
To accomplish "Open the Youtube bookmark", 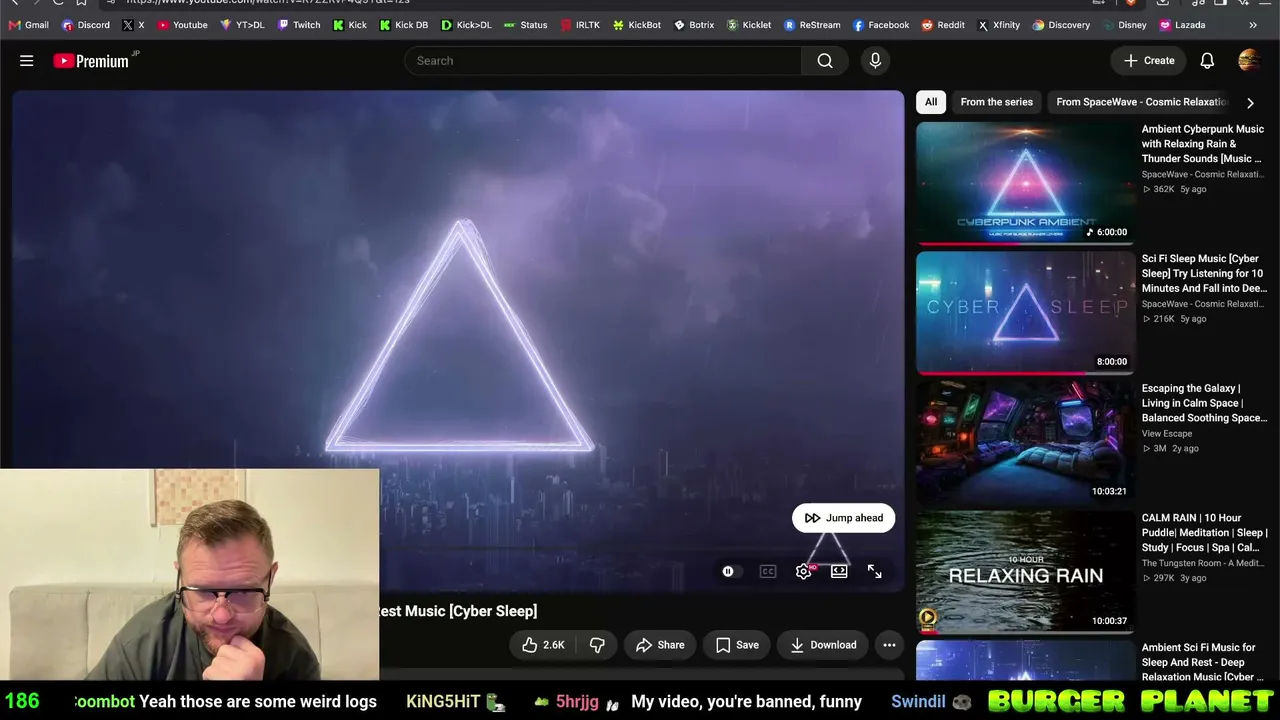I will point(182,25).
